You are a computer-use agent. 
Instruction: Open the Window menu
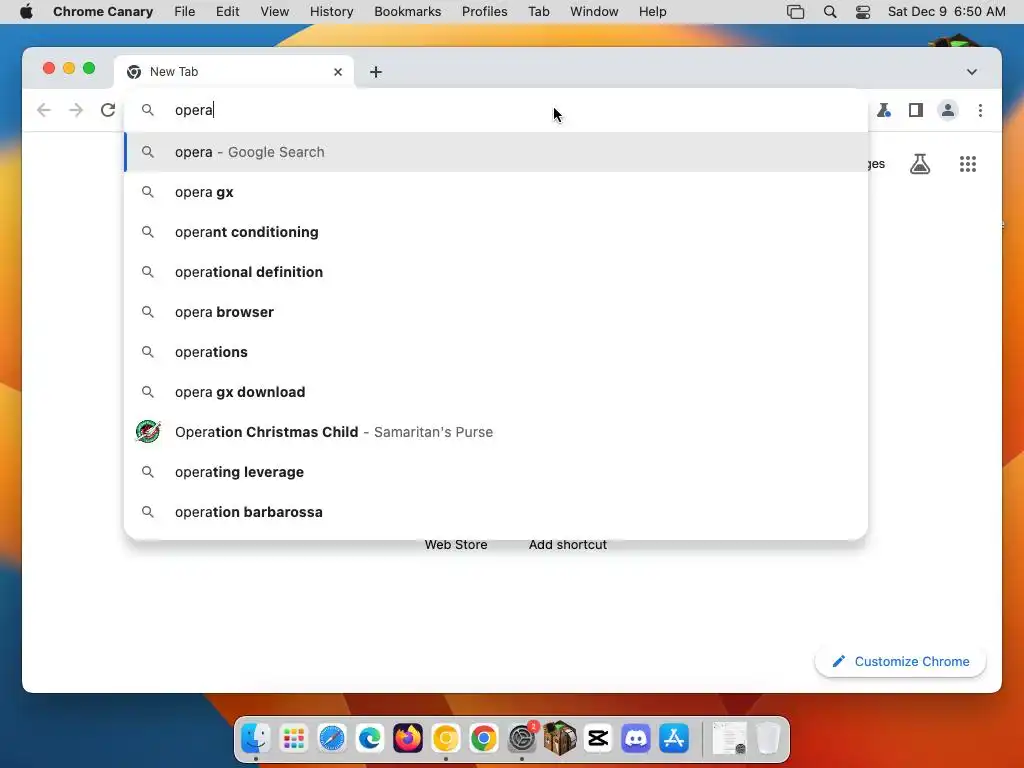tap(594, 12)
